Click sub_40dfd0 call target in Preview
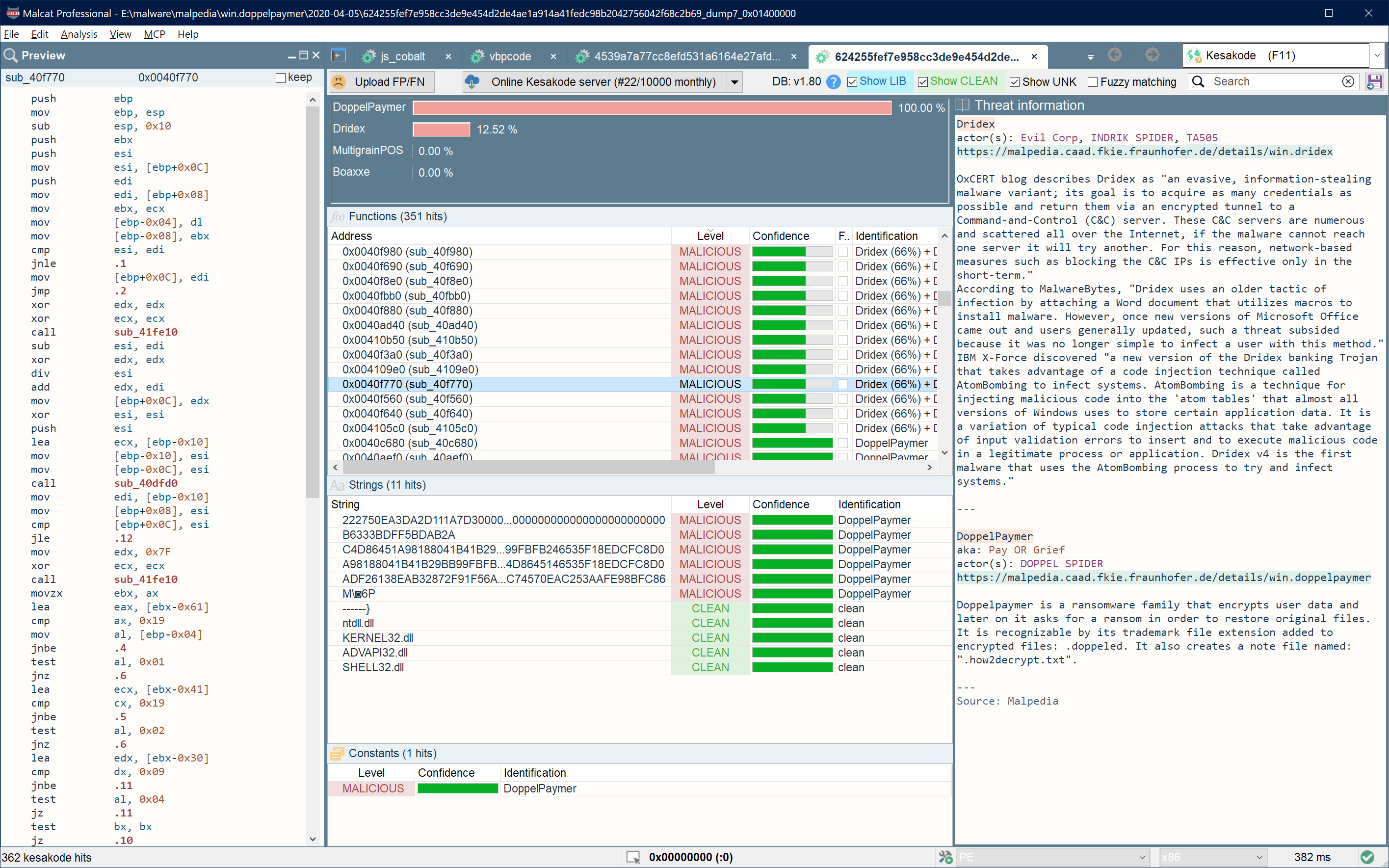This screenshot has width=1389, height=868. [146, 483]
